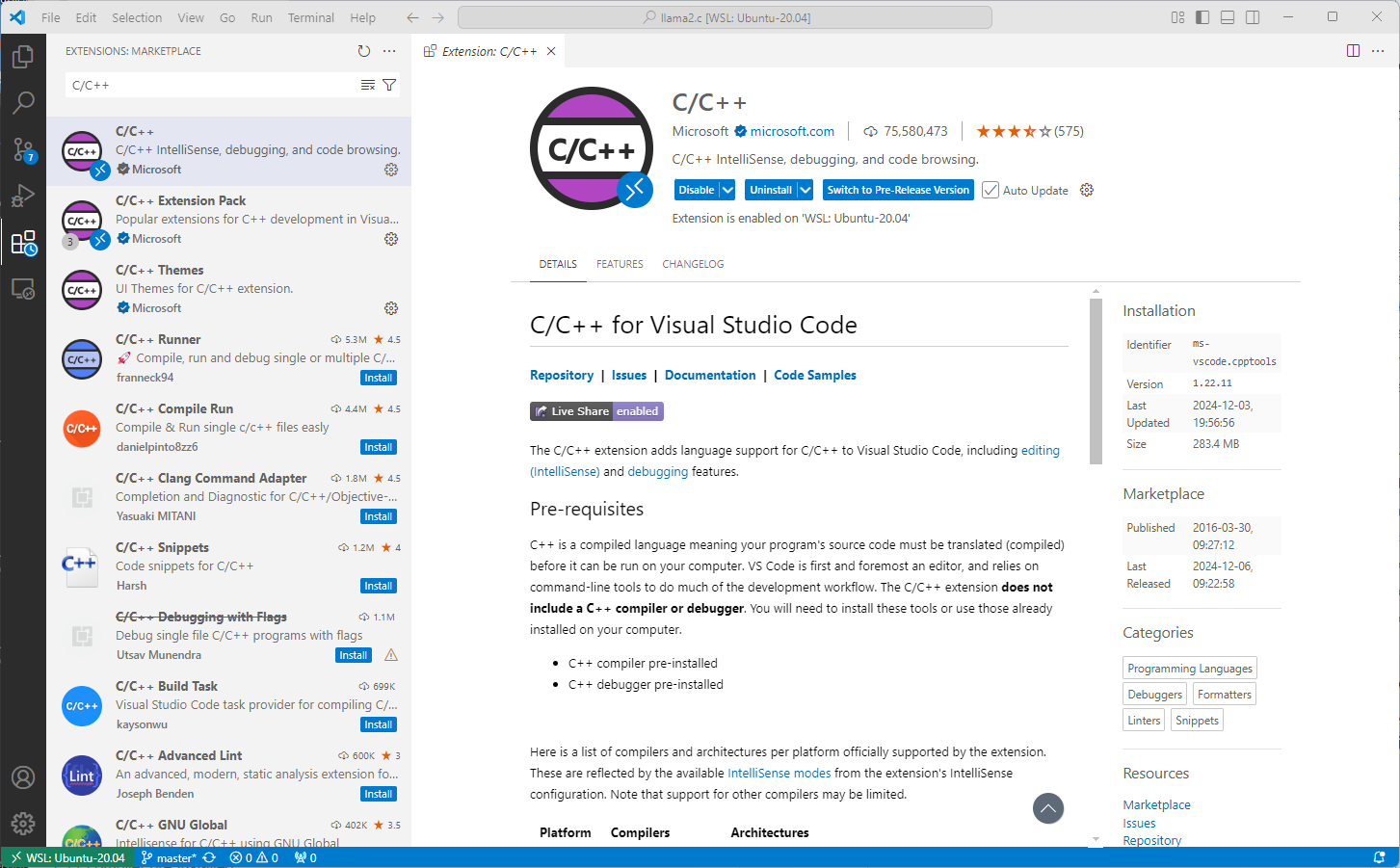The height and width of the screenshot is (868, 1400).
Task: Open extension settings gear next to Auto Update
Action: pyautogui.click(x=1087, y=190)
